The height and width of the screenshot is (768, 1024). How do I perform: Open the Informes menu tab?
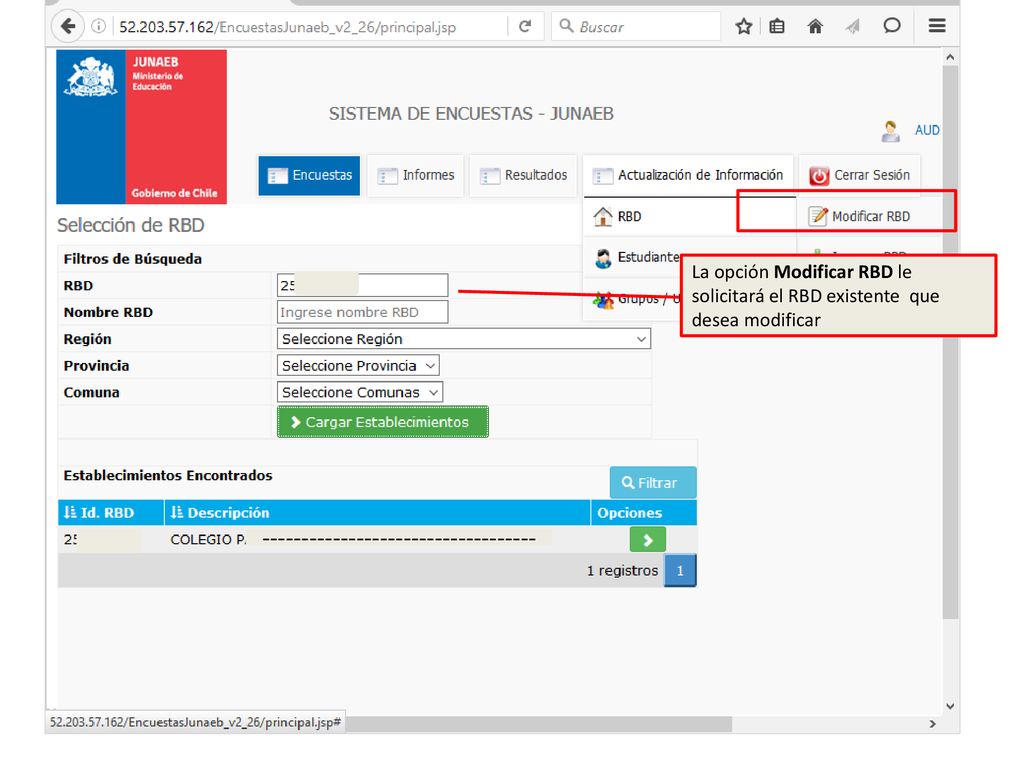coord(415,176)
